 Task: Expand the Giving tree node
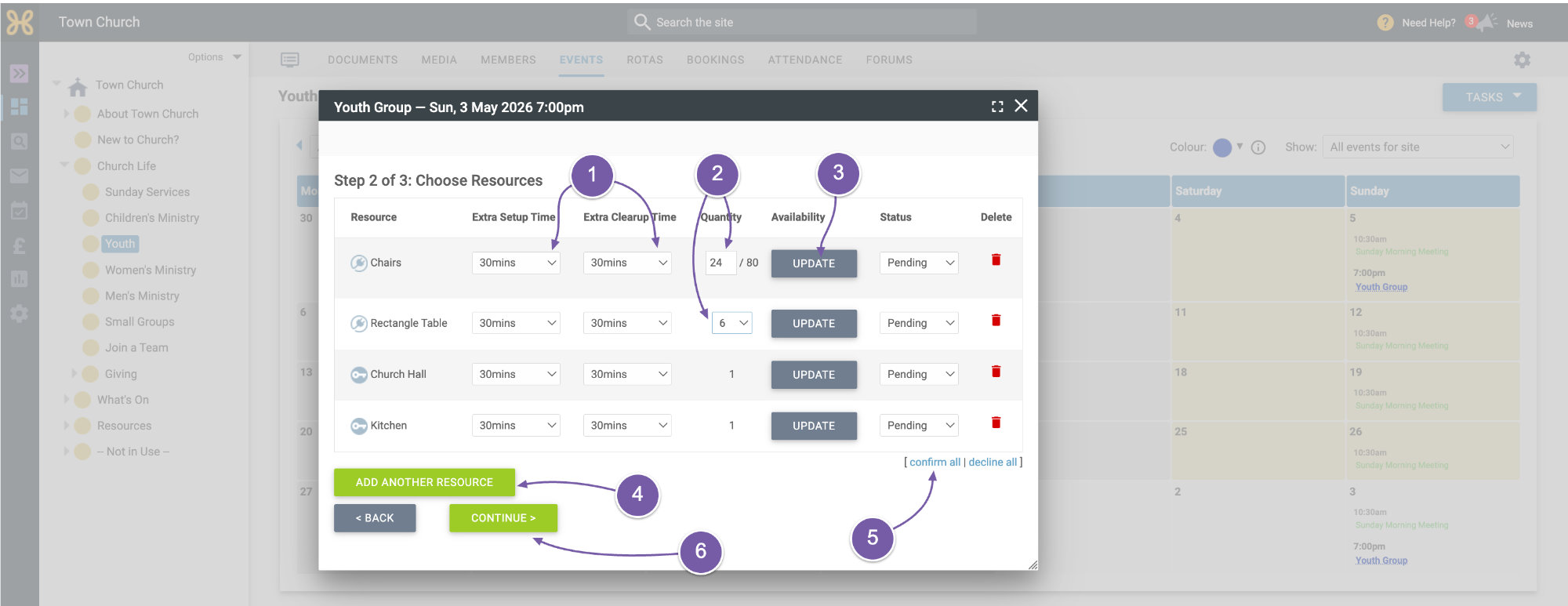click(74, 374)
